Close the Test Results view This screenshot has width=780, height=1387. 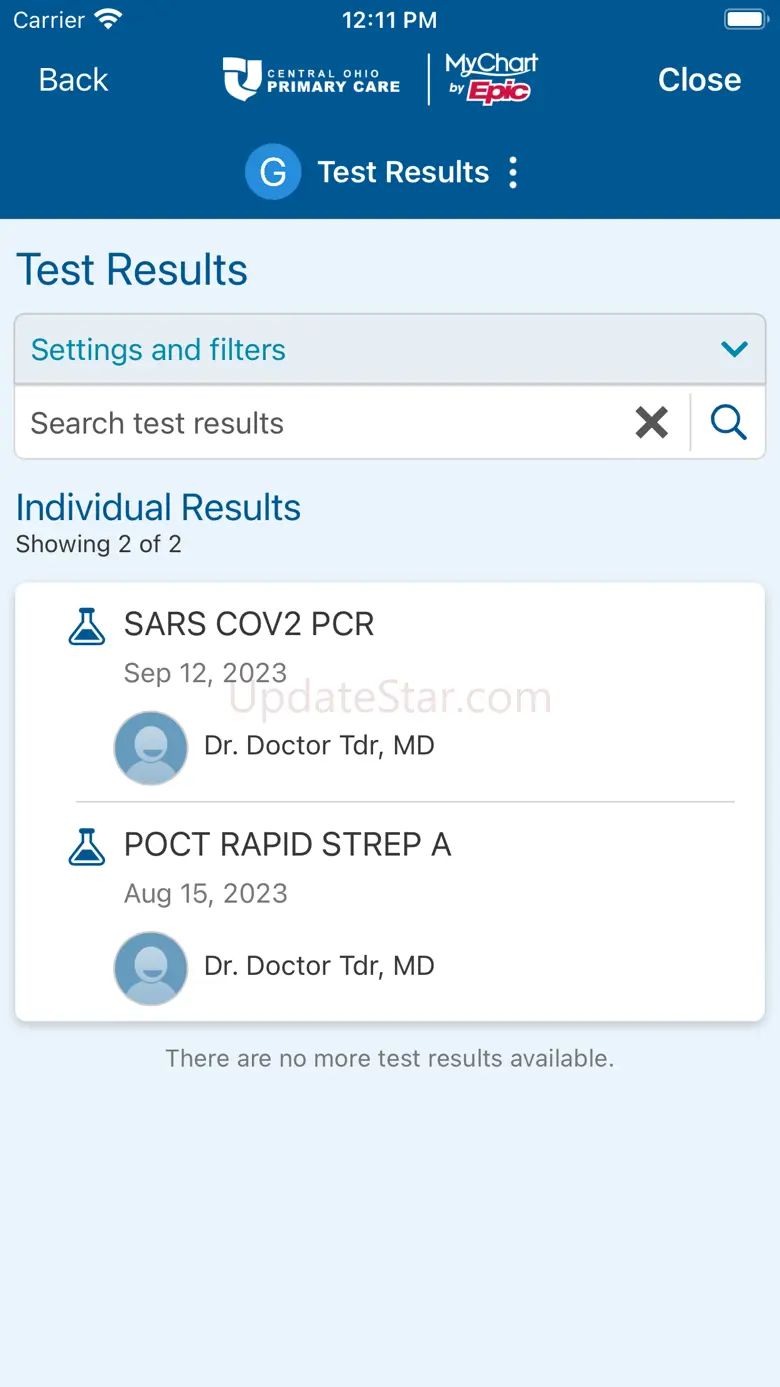(699, 80)
